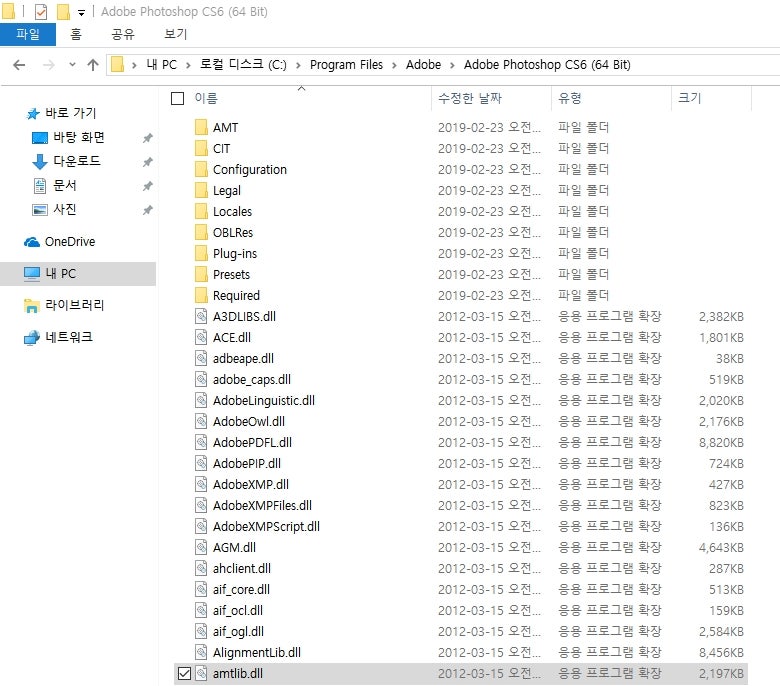The image size is (780, 686).
Task: Click the OBLRes folder icon
Action: [x=201, y=232]
